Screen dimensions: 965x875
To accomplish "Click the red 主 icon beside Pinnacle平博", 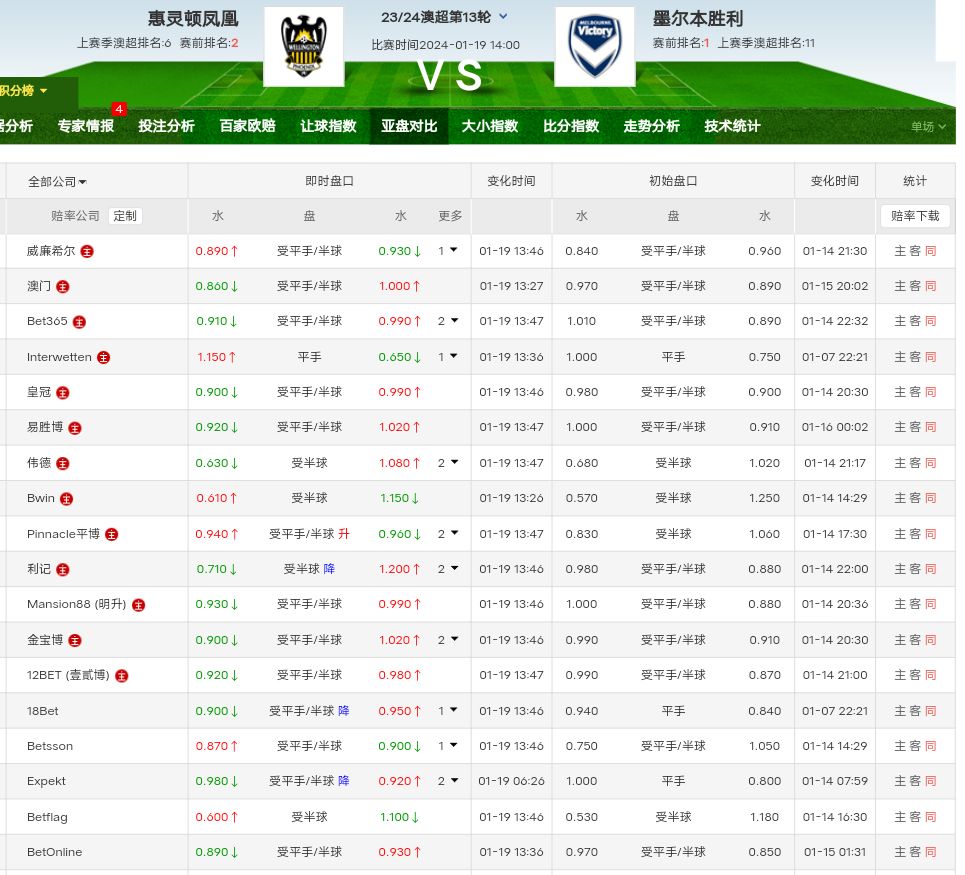I will coord(111,535).
